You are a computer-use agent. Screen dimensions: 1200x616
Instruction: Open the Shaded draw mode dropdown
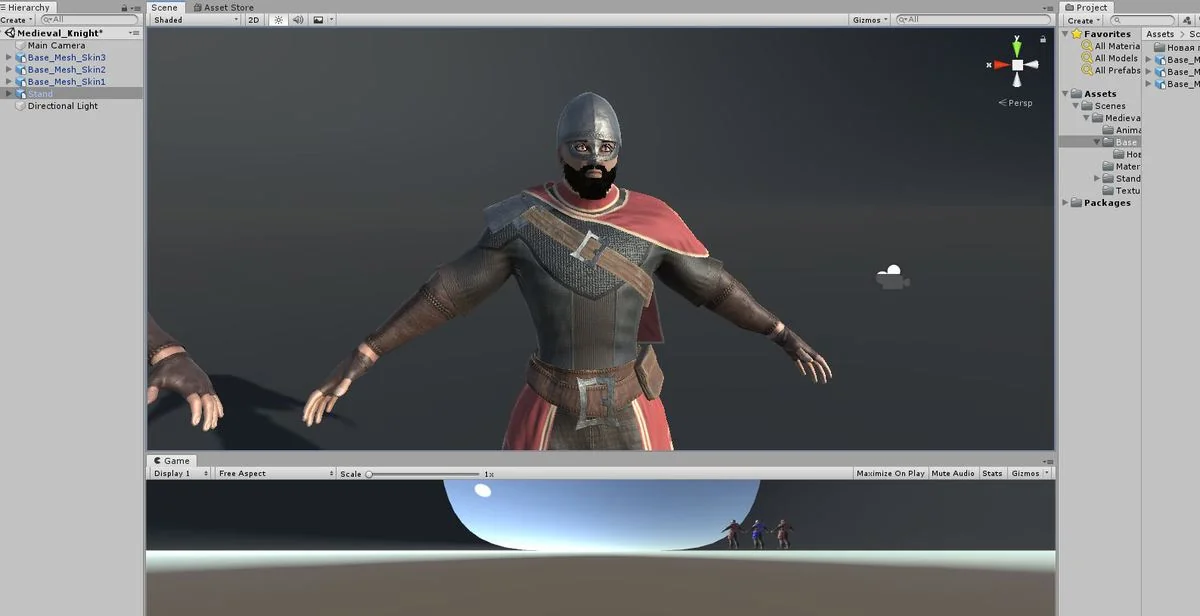196,20
